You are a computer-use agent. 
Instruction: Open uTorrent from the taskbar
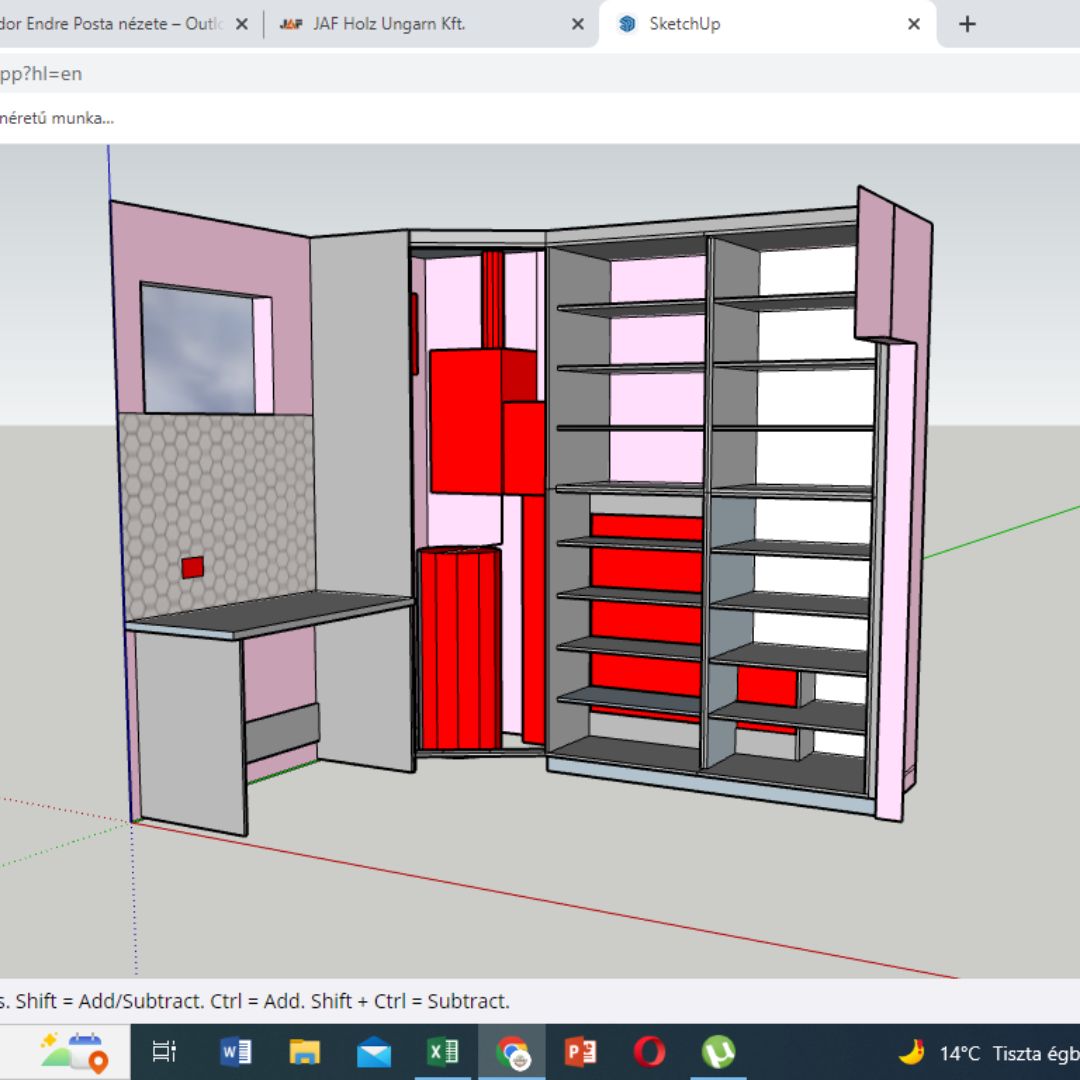[718, 1052]
